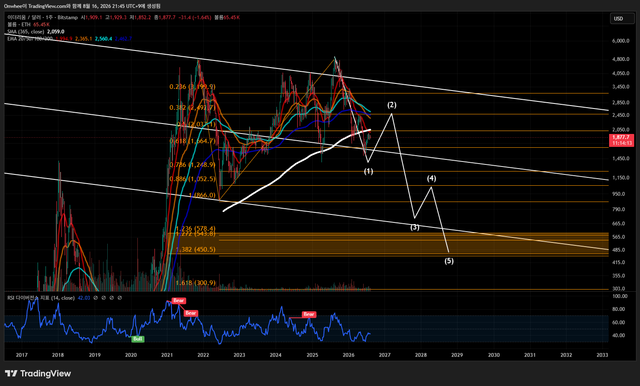This screenshot has width=640, height=386.
Task: Click the 415.0 price axis label
Action: (619, 262)
